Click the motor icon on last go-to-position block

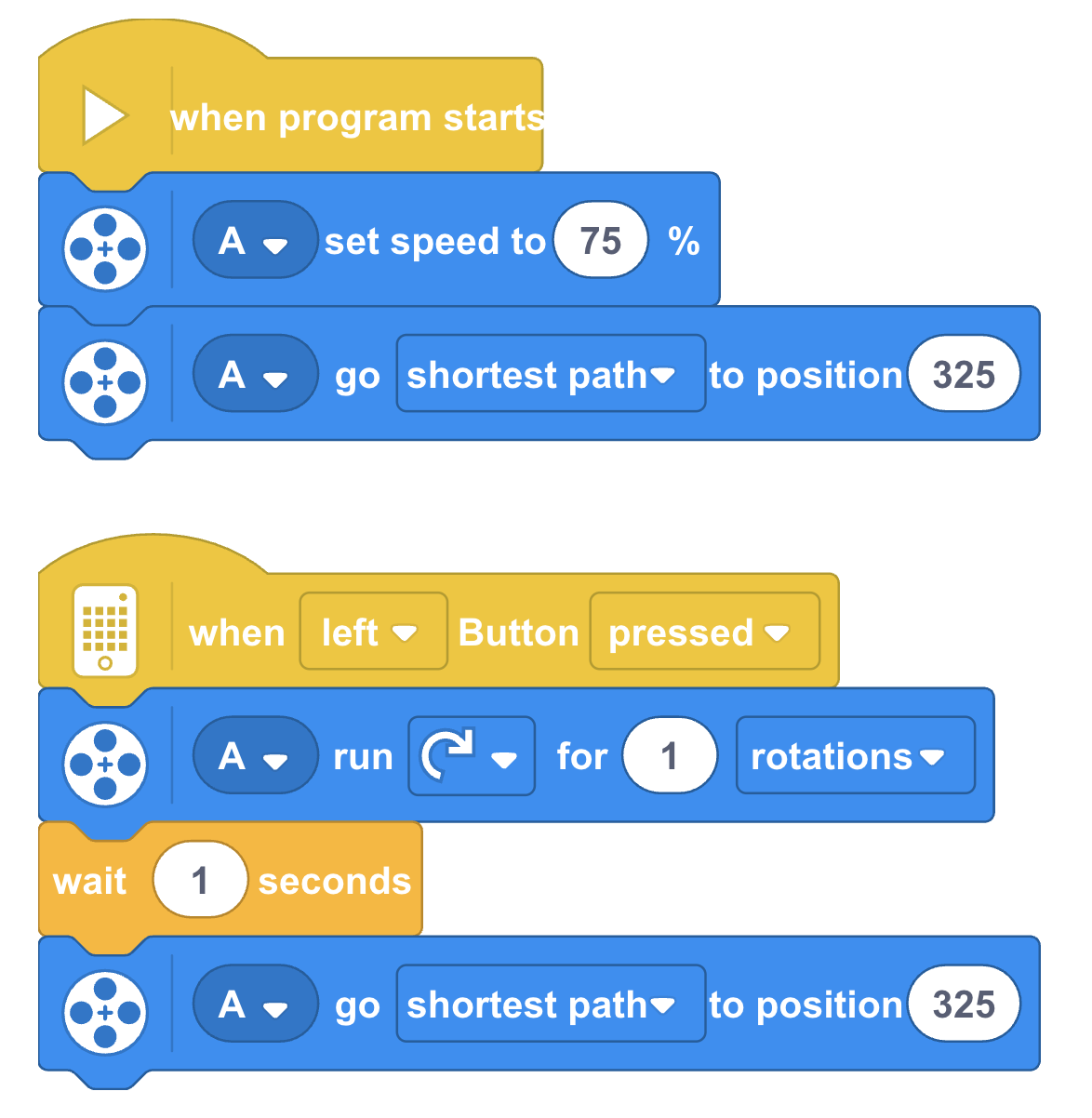pyautogui.click(x=105, y=1012)
